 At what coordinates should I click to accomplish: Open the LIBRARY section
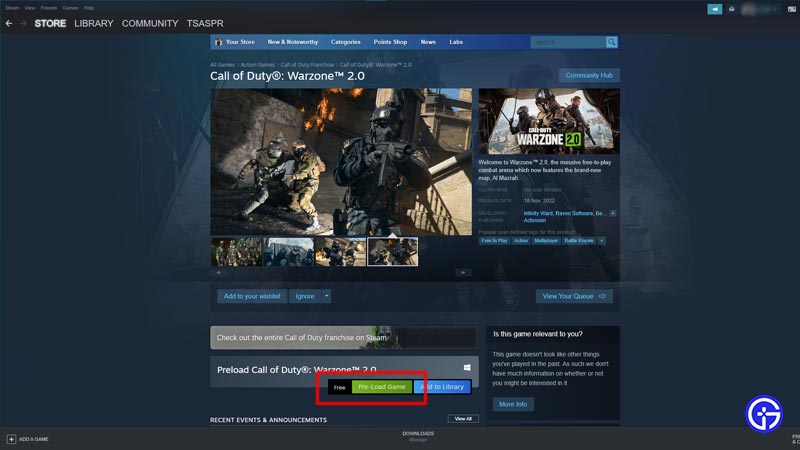[x=93, y=23]
